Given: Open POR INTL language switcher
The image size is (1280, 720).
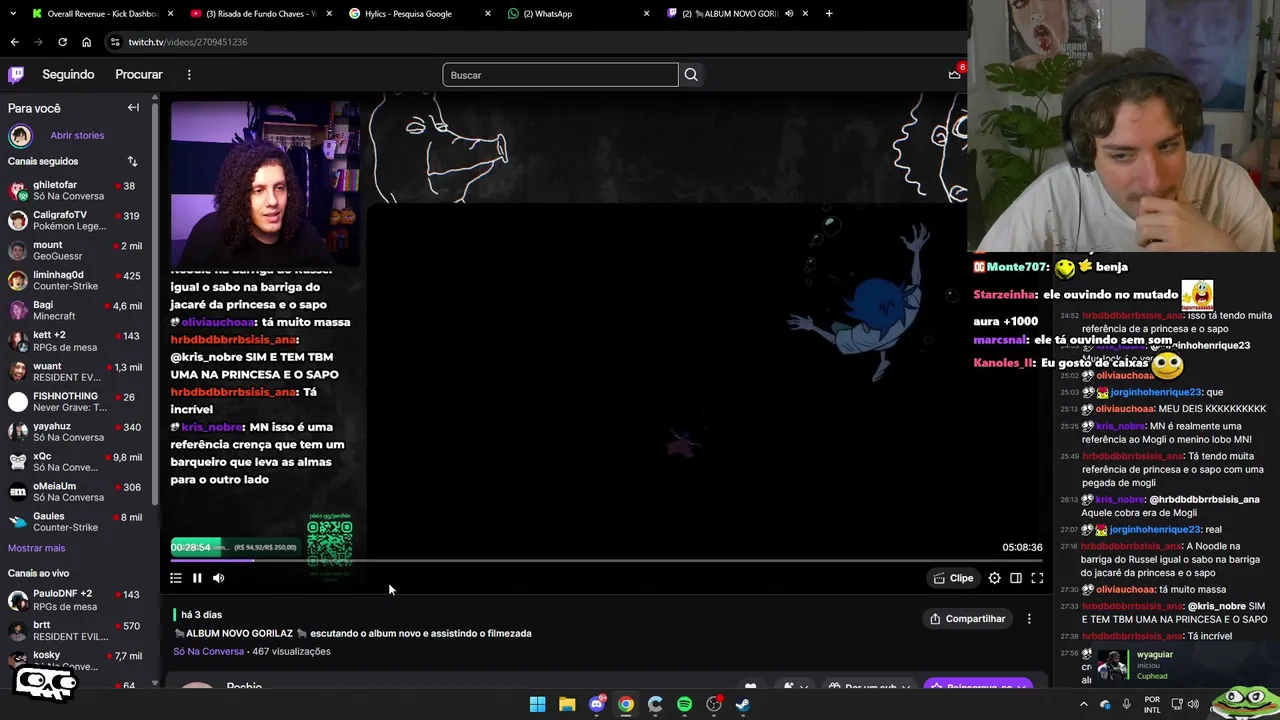Looking at the screenshot, I should click(x=1152, y=704).
